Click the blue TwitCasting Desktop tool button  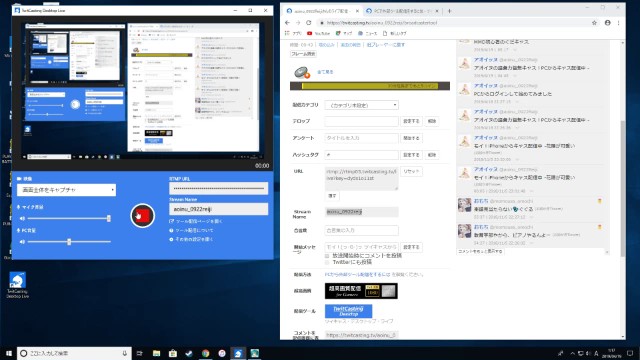coord(349,311)
